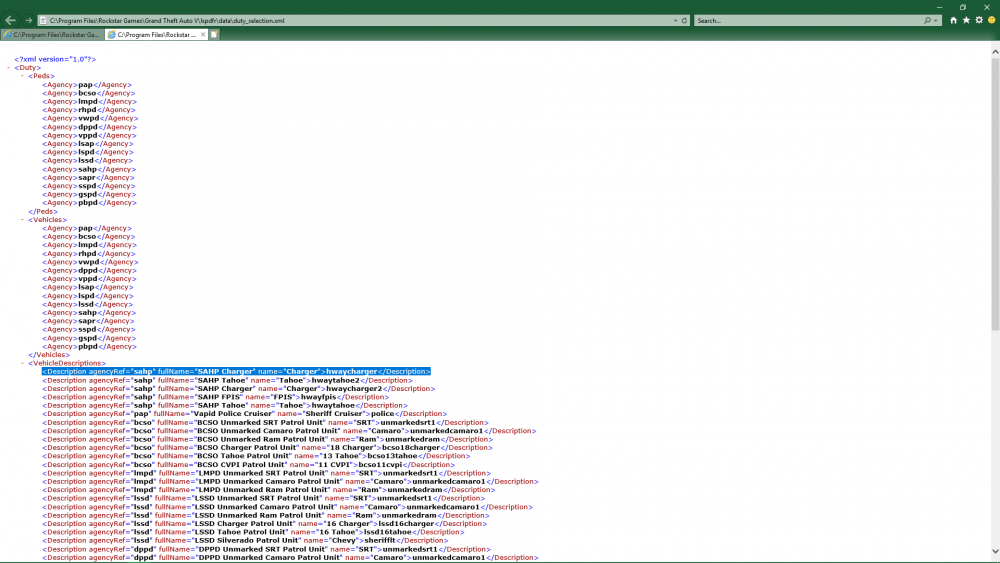Click the hwaycharger2 Description line
This screenshot has height=563, width=1000.
239,388
